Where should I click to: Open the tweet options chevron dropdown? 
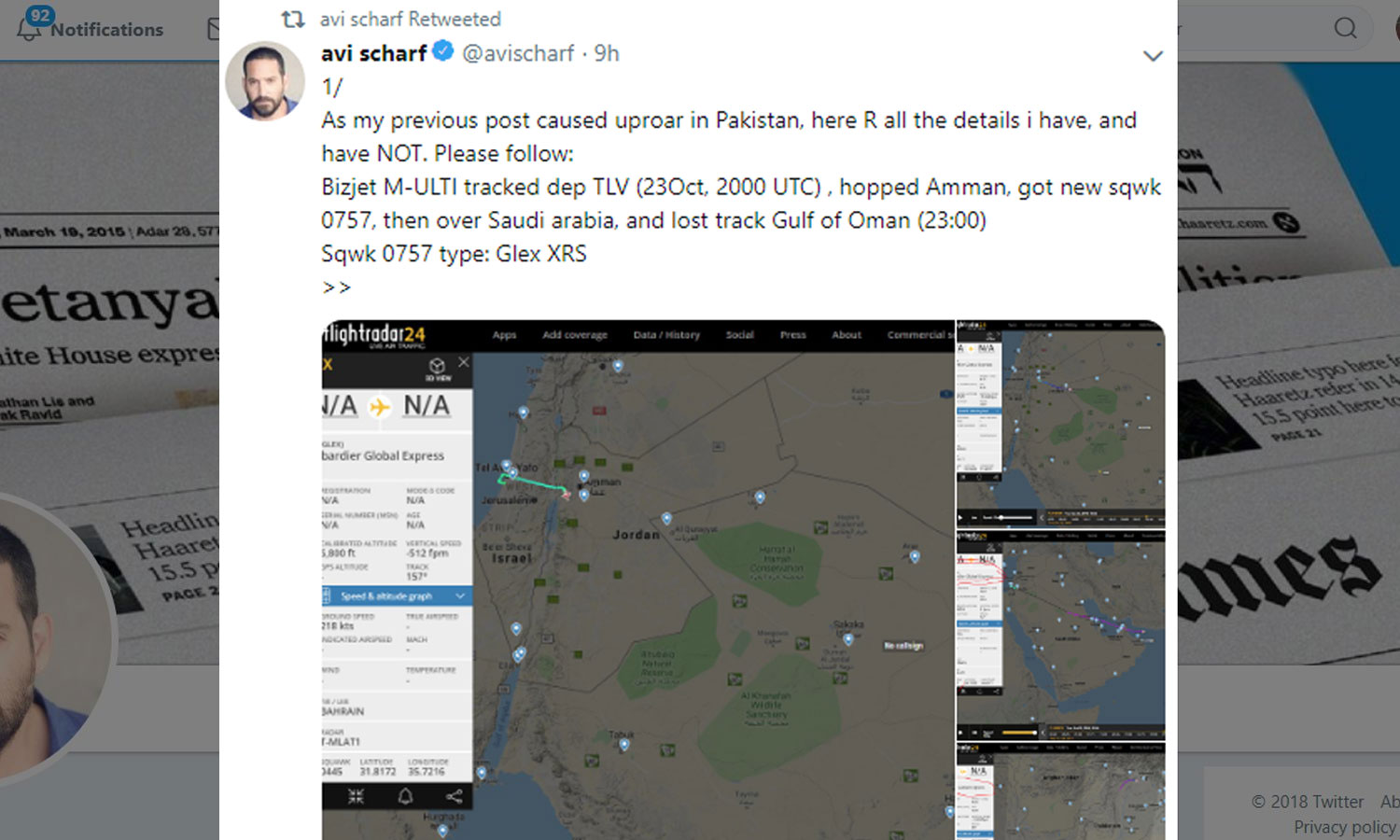(1153, 56)
